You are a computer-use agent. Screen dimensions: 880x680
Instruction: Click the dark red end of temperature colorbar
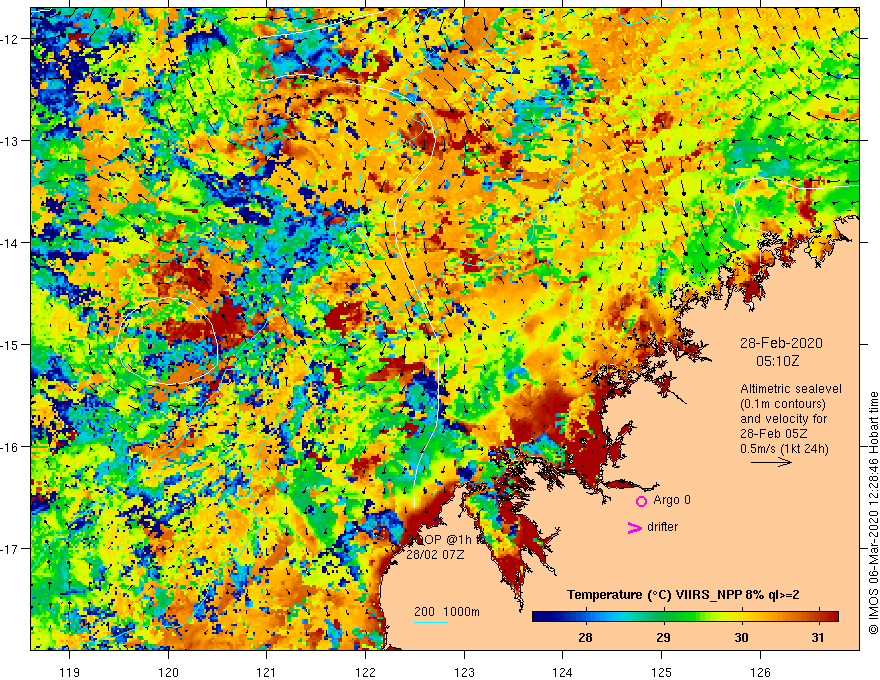click(x=832, y=617)
